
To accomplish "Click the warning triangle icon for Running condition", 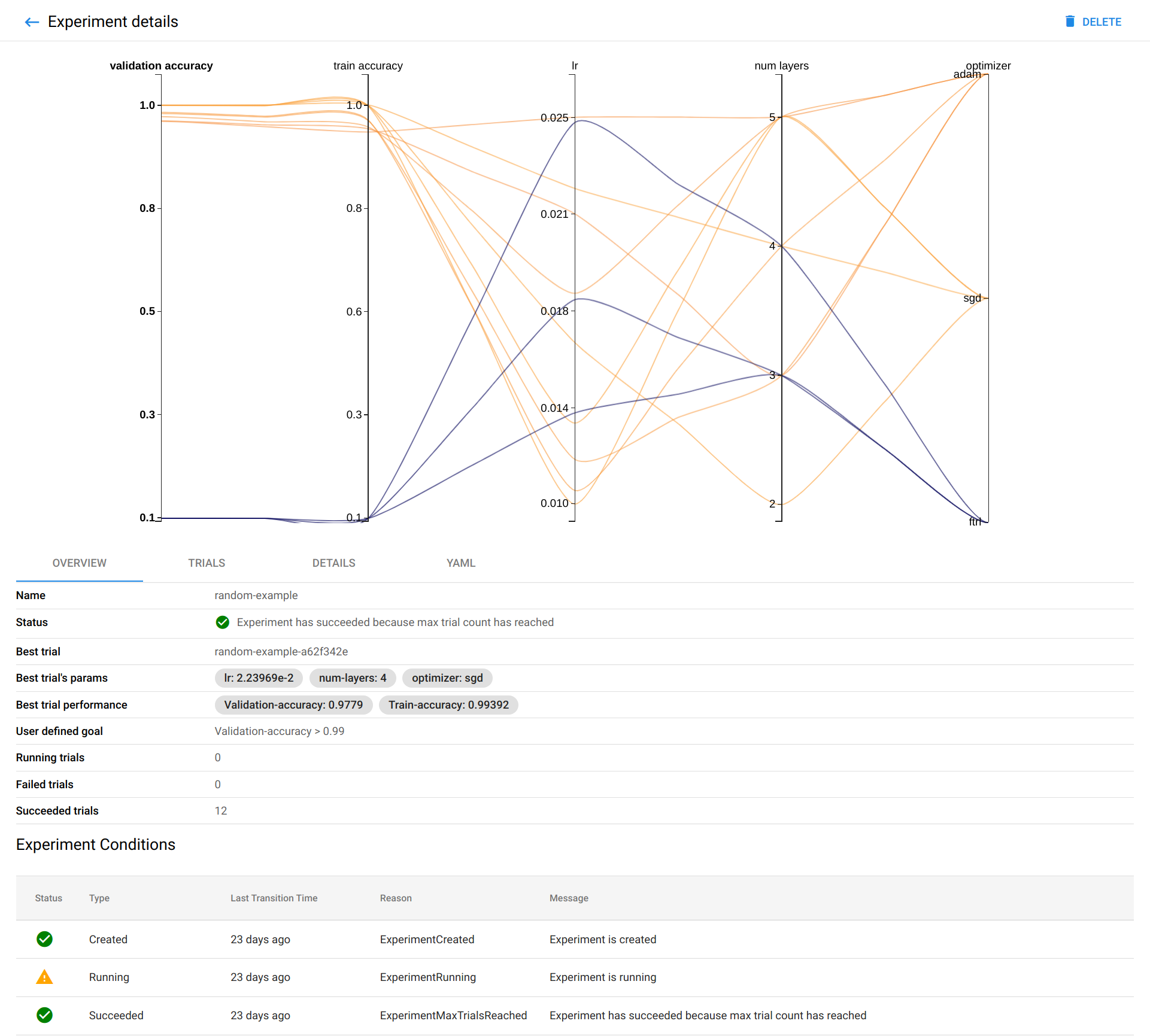I will 44,977.
